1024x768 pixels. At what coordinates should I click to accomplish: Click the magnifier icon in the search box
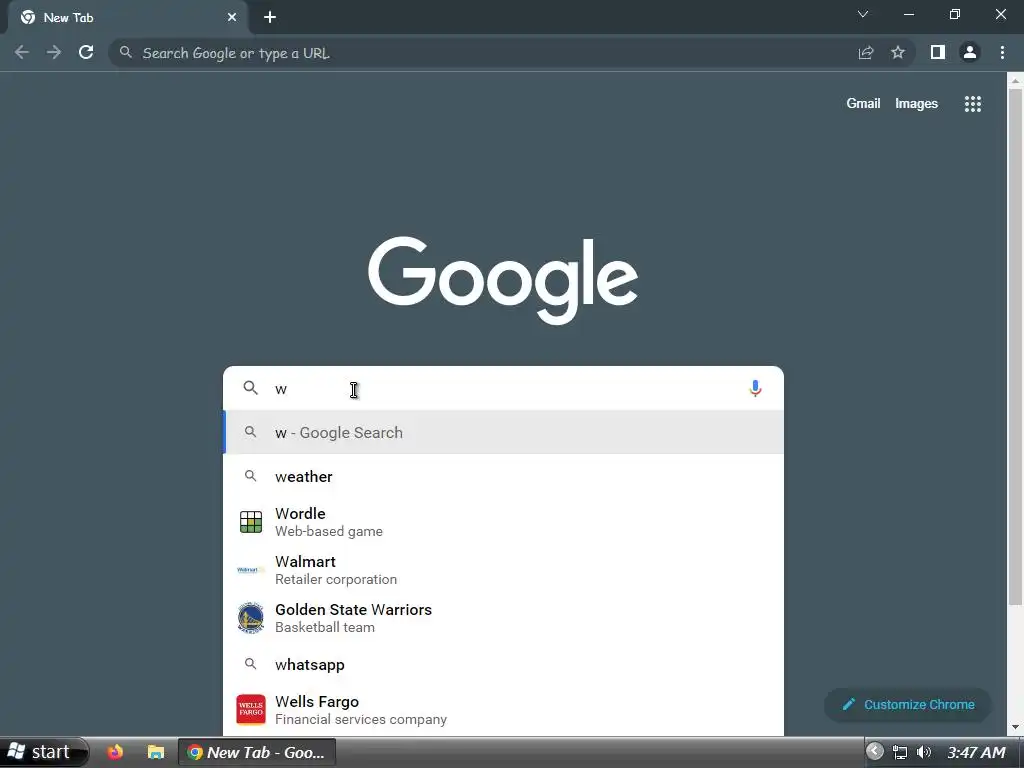pos(251,388)
